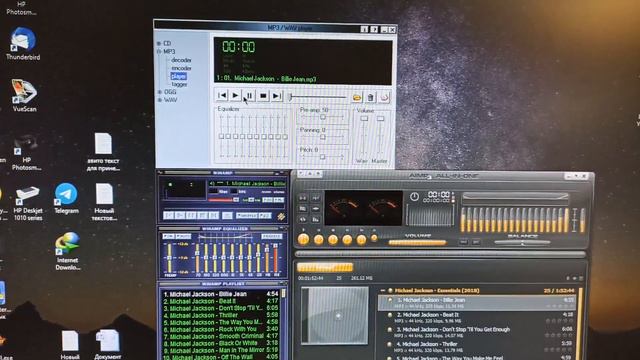This screenshot has height=360, width=640.
Task: Click the yellow open-file icon in MP3/WAV player
Action: (x=357, y=97)
